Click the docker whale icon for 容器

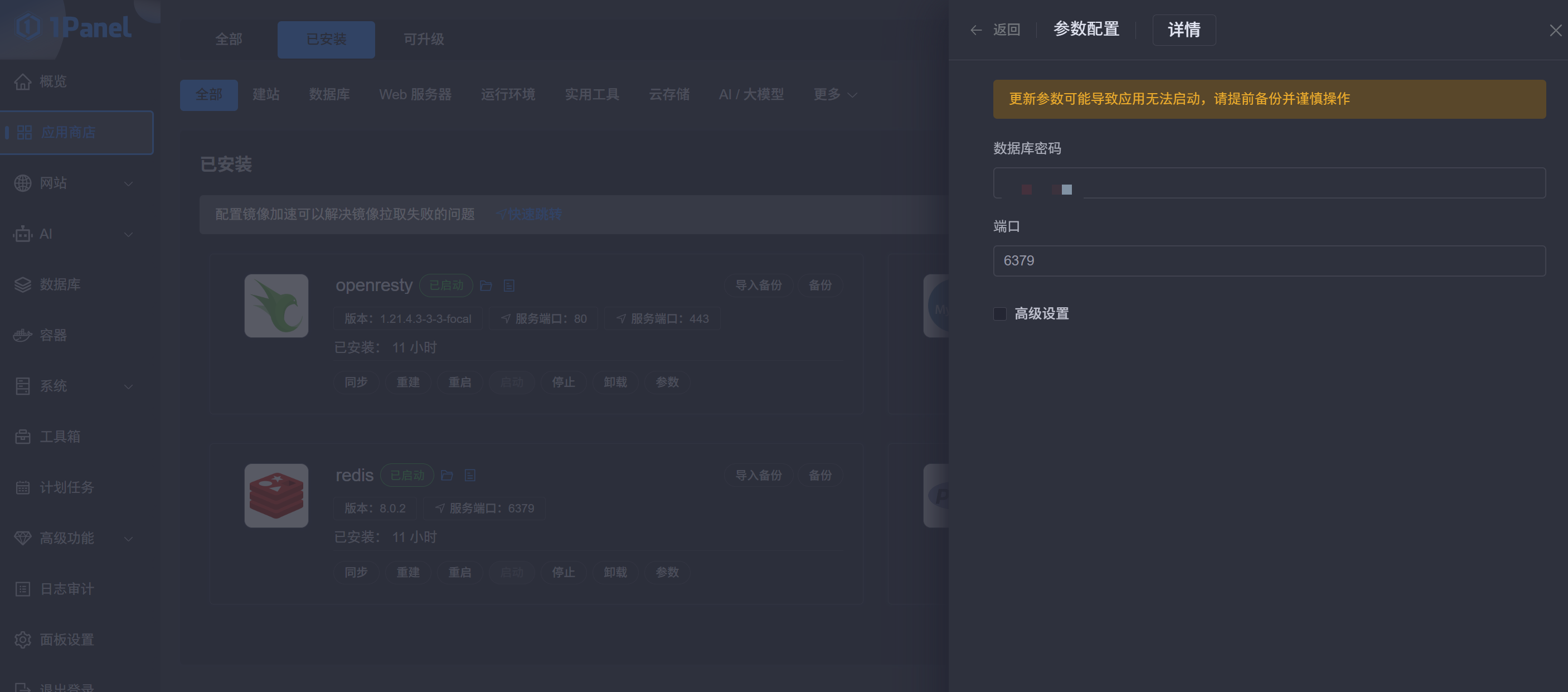(22, 335)
